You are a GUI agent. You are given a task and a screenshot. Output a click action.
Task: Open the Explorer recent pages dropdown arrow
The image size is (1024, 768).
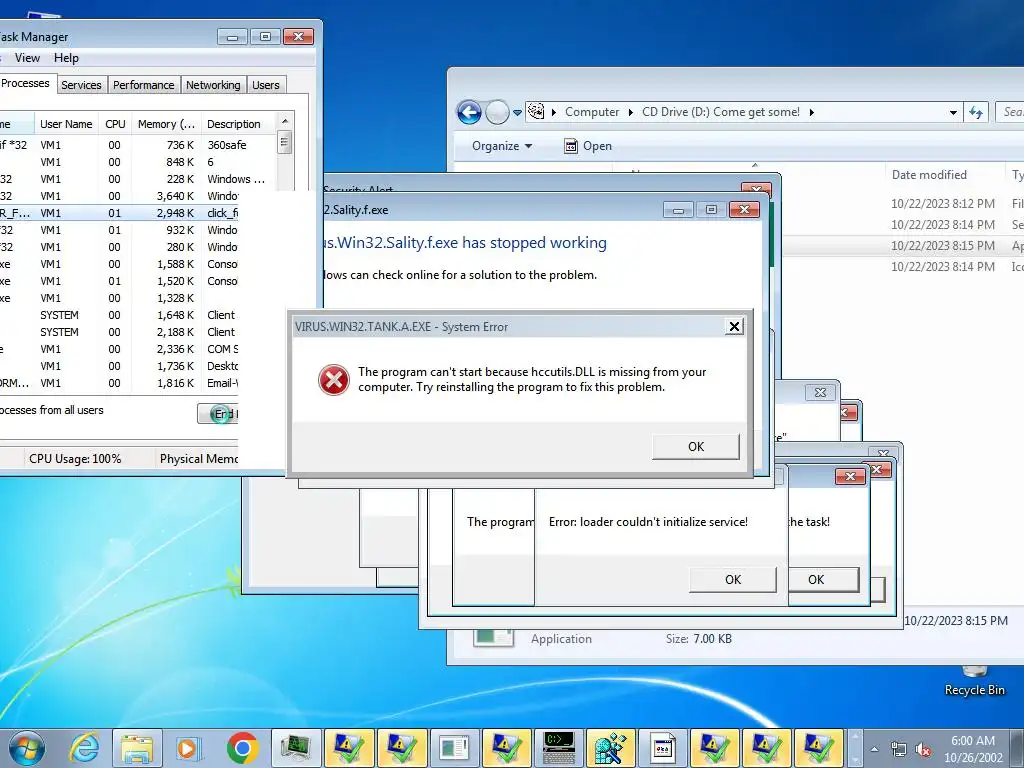[517, 113]
